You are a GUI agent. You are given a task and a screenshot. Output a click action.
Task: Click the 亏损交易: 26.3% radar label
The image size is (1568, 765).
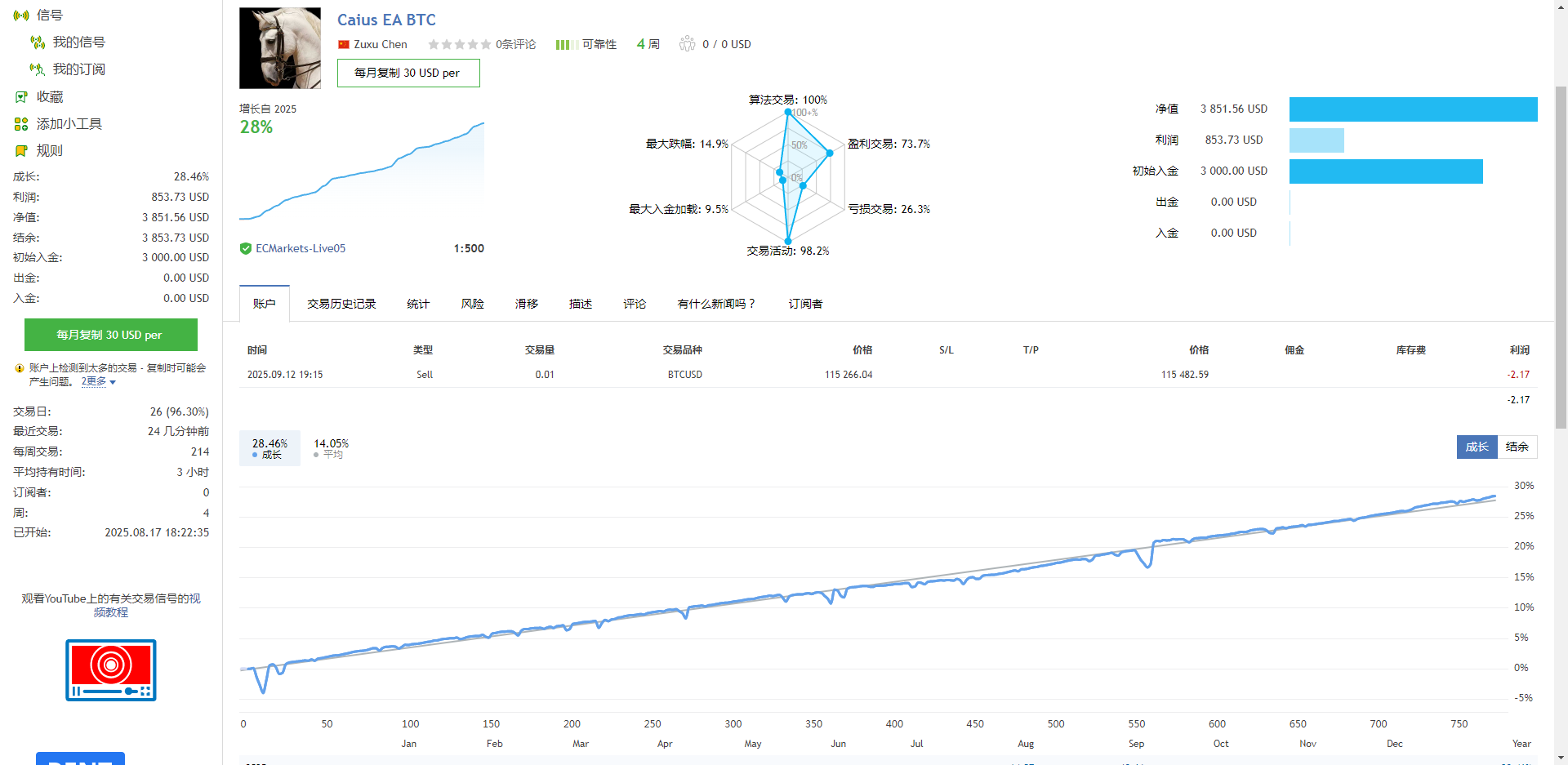click(889, 210)
